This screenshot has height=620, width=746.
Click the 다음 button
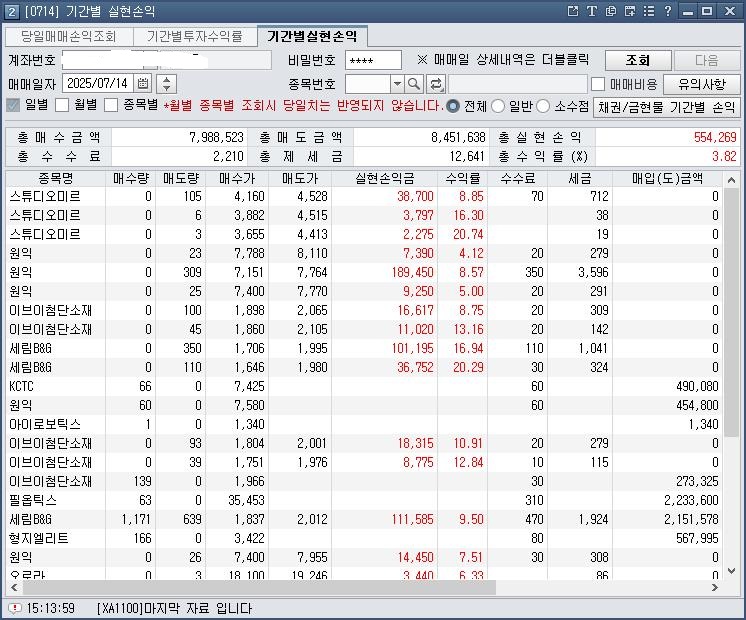707,60
